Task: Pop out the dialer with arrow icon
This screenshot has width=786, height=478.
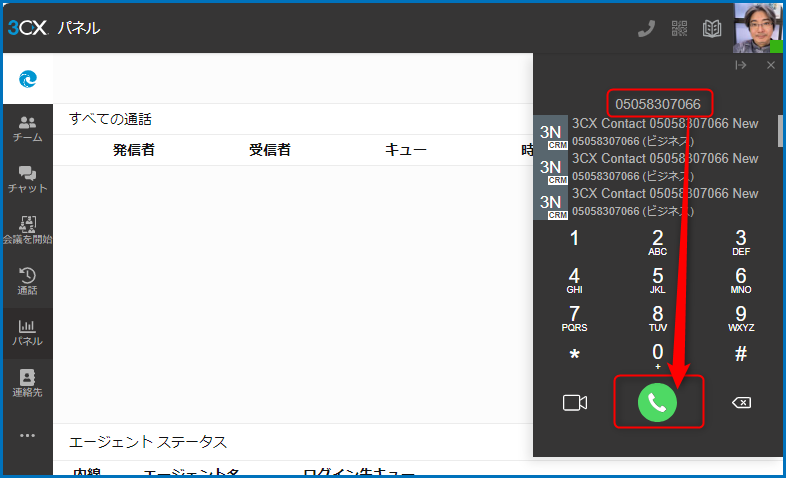Action: click(x=740, y=65)
